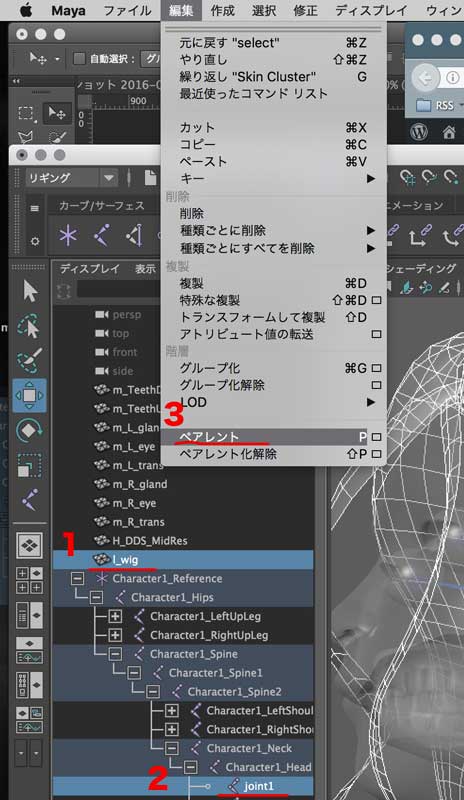Open アトリビュート値の転送 option box
464x800 pixels.
(377, 334)
